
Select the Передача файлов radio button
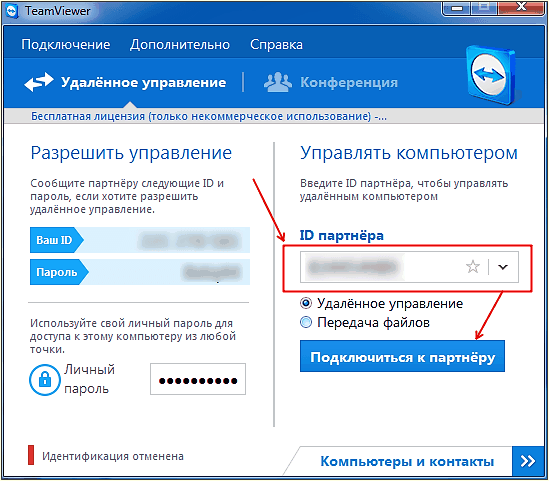coord(306,322)
